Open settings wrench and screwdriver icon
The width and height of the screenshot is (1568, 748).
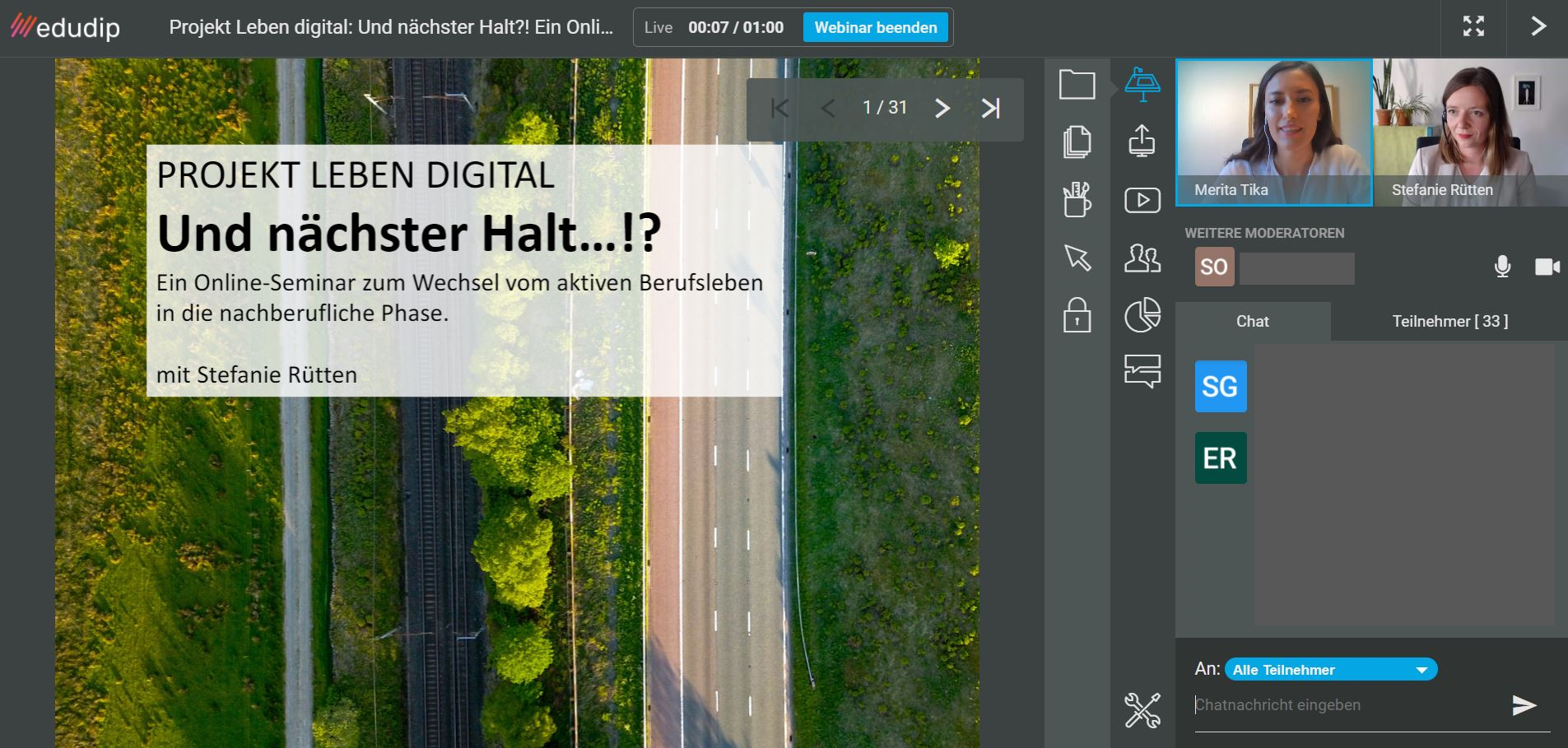click(1142, 710)
